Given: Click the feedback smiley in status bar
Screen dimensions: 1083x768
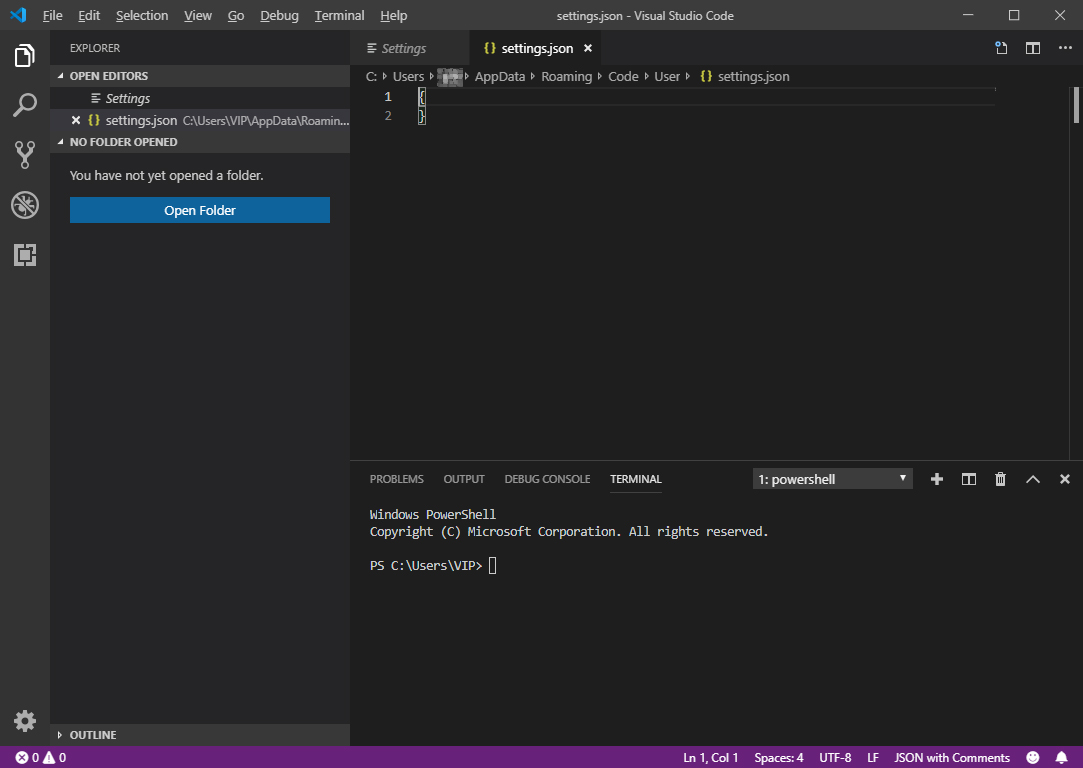Looking at the screenshot, I should coord(1033,758).
